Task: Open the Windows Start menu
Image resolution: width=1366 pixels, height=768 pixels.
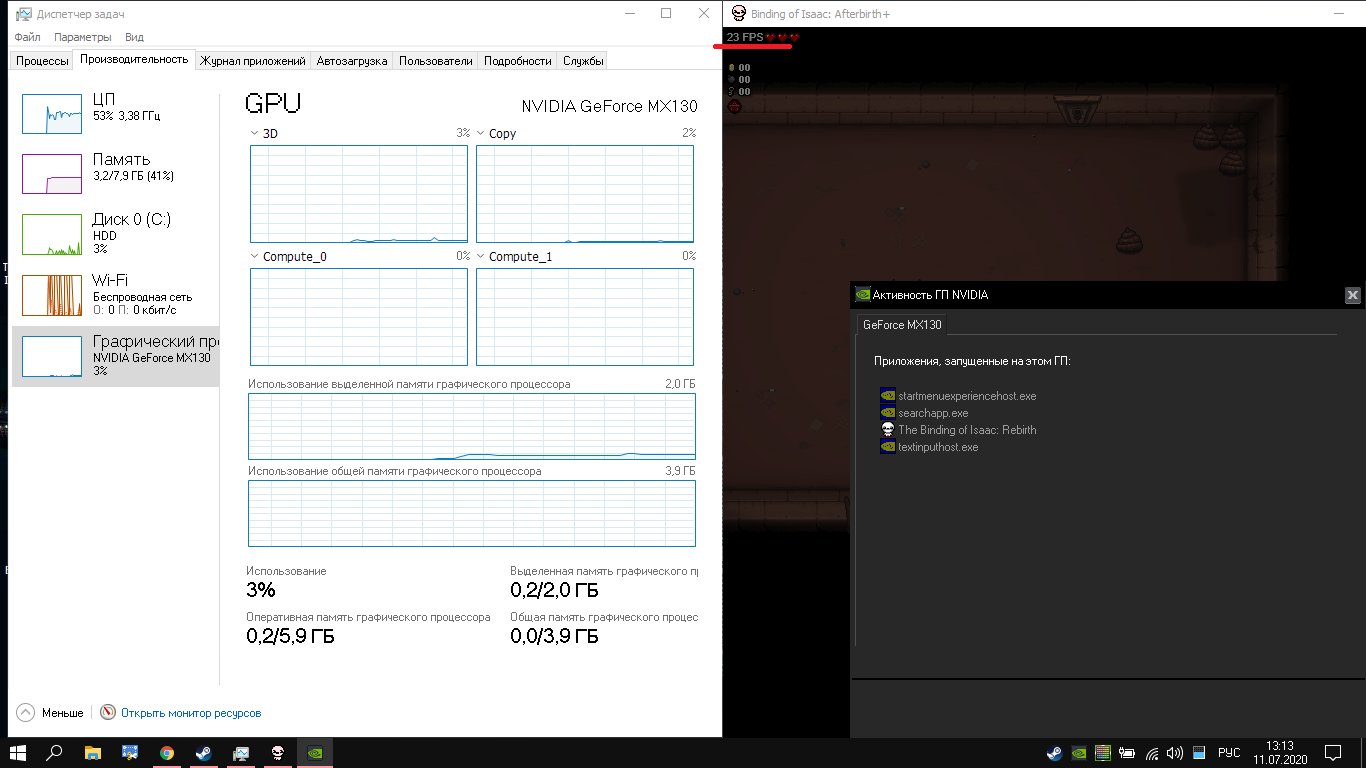Action: coord(17,753)
